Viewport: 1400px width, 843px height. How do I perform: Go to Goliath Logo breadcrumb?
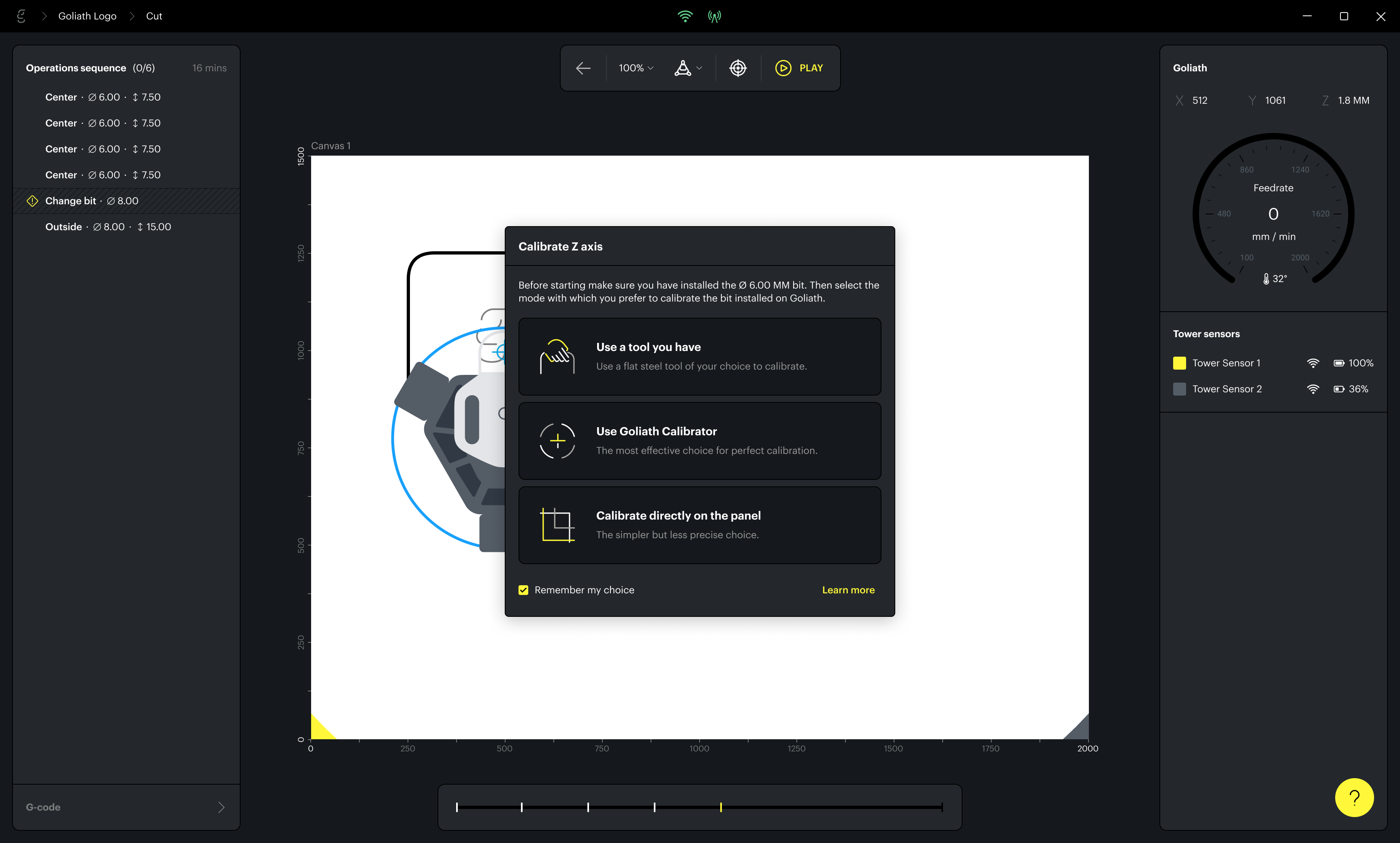coord(87,16)
